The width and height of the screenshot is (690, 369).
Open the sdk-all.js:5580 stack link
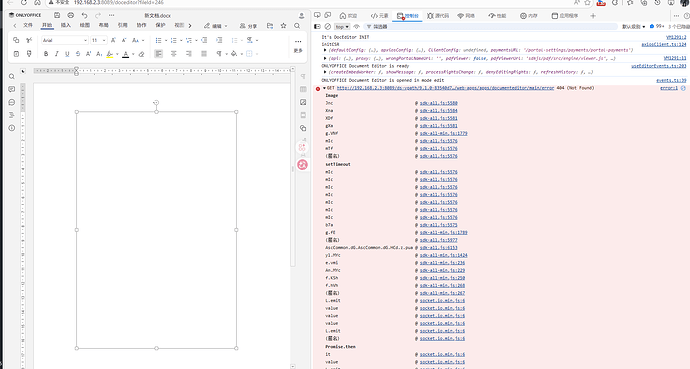tap(438, 103)
